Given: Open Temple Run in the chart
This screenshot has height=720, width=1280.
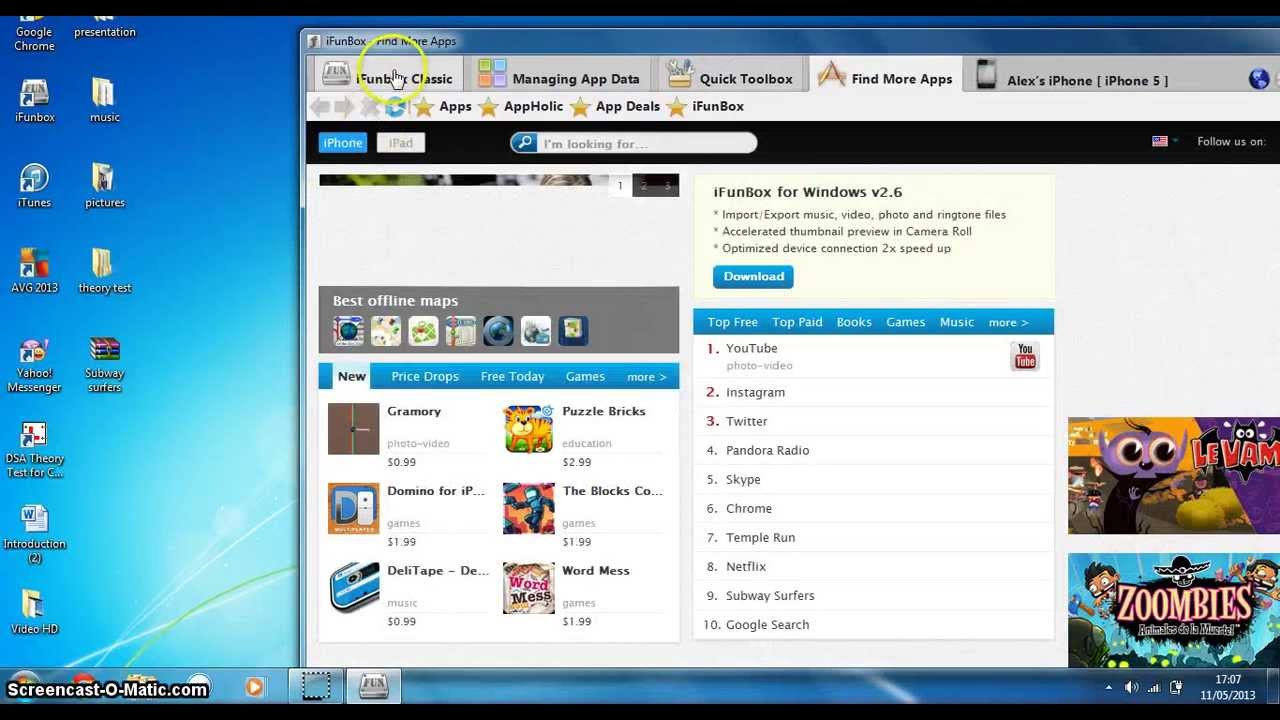Looking at the screenshot, I should click(760, 538).
